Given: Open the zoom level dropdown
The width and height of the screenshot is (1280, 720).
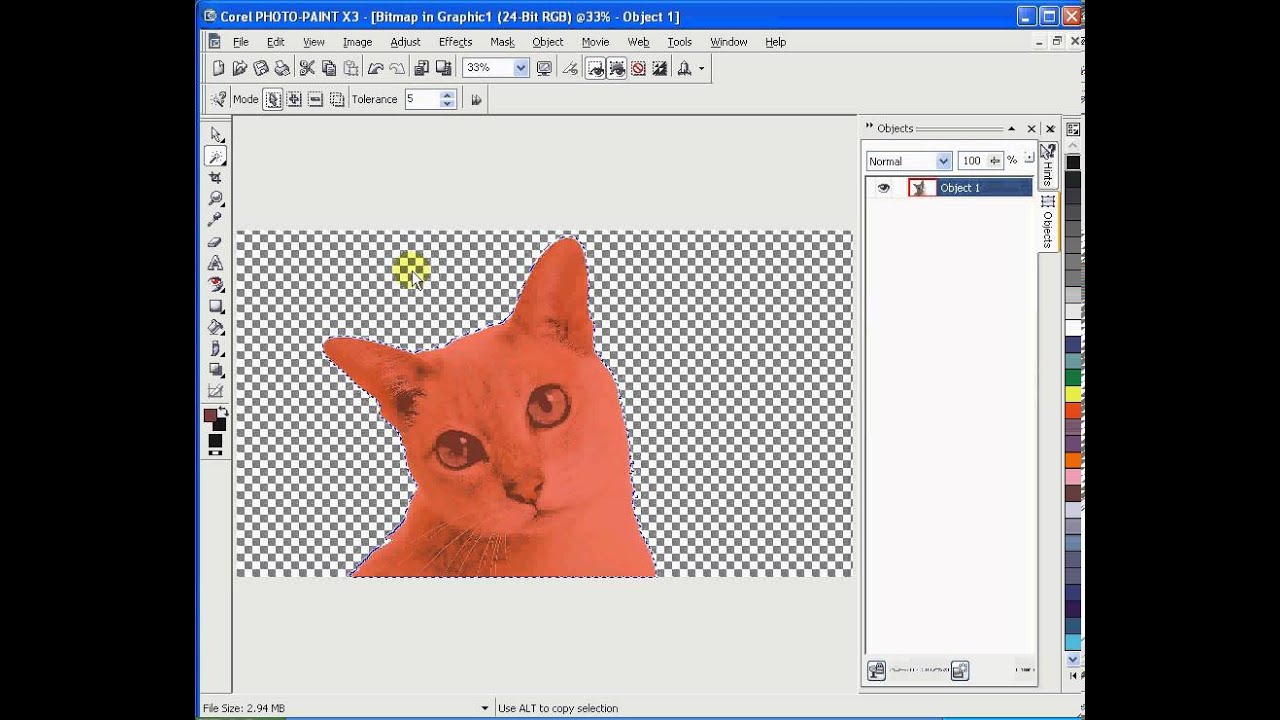Looking at the screenshot, I should (x=521, y=68).
